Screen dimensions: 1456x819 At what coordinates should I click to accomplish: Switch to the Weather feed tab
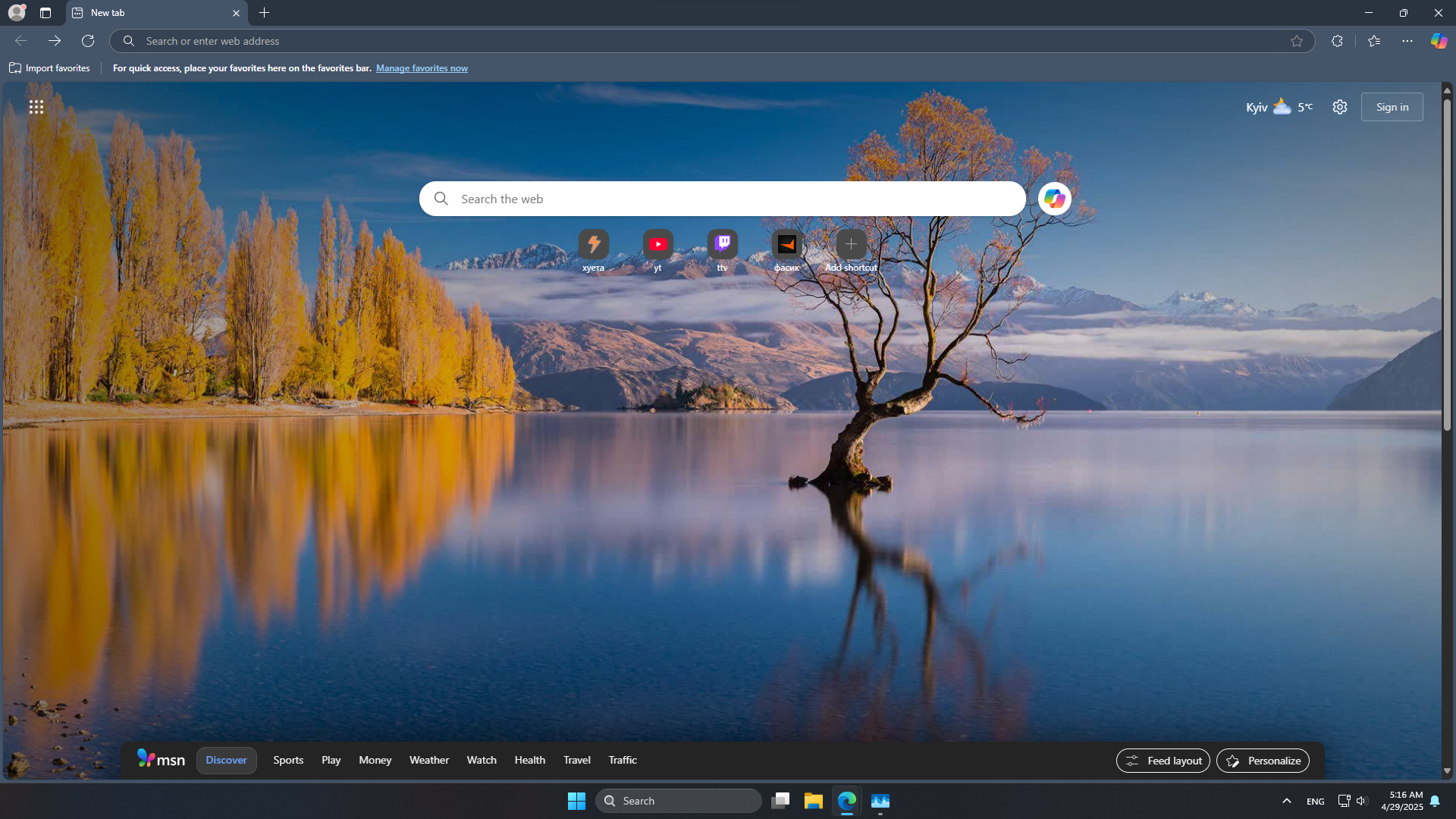click(429, 760)
